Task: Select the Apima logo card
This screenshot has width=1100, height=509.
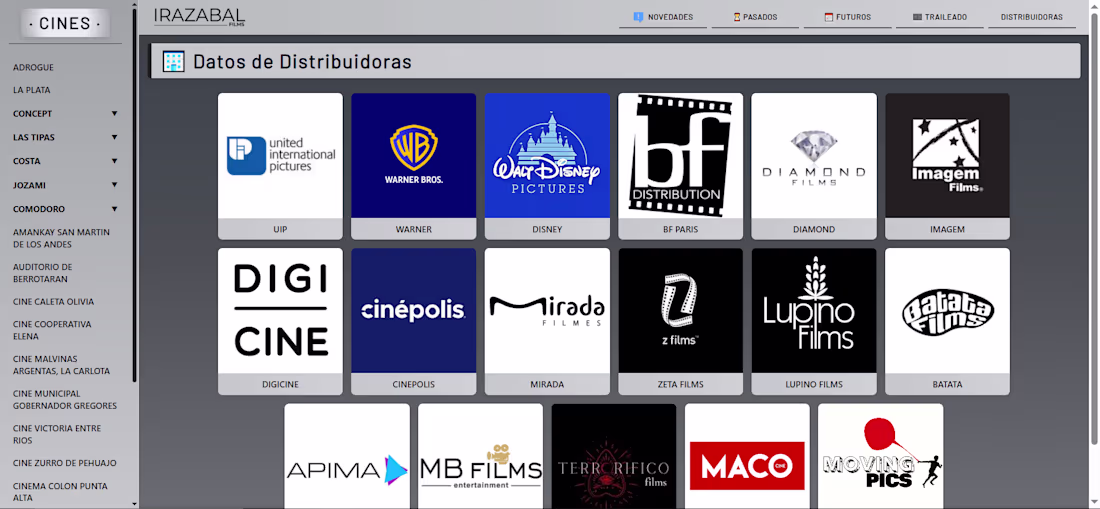Action: (x=347, y=456)
